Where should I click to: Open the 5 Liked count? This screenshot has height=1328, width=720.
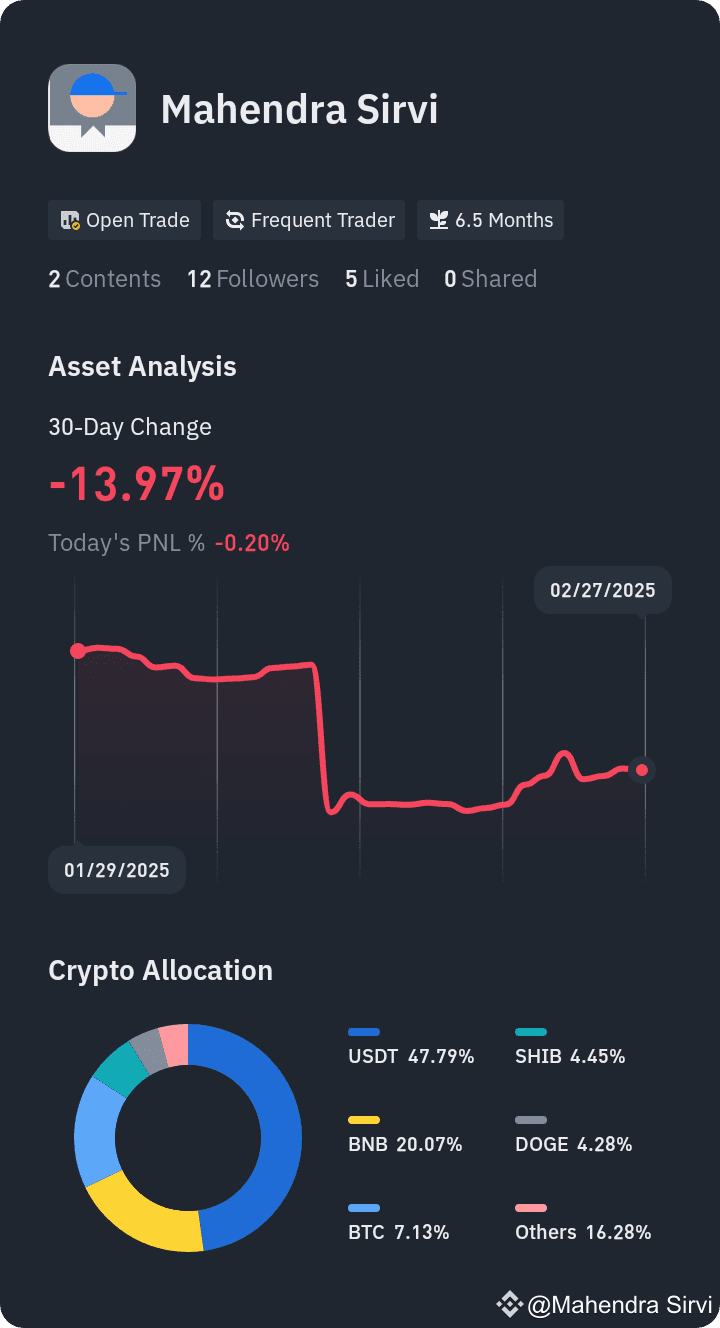[382, 279]
